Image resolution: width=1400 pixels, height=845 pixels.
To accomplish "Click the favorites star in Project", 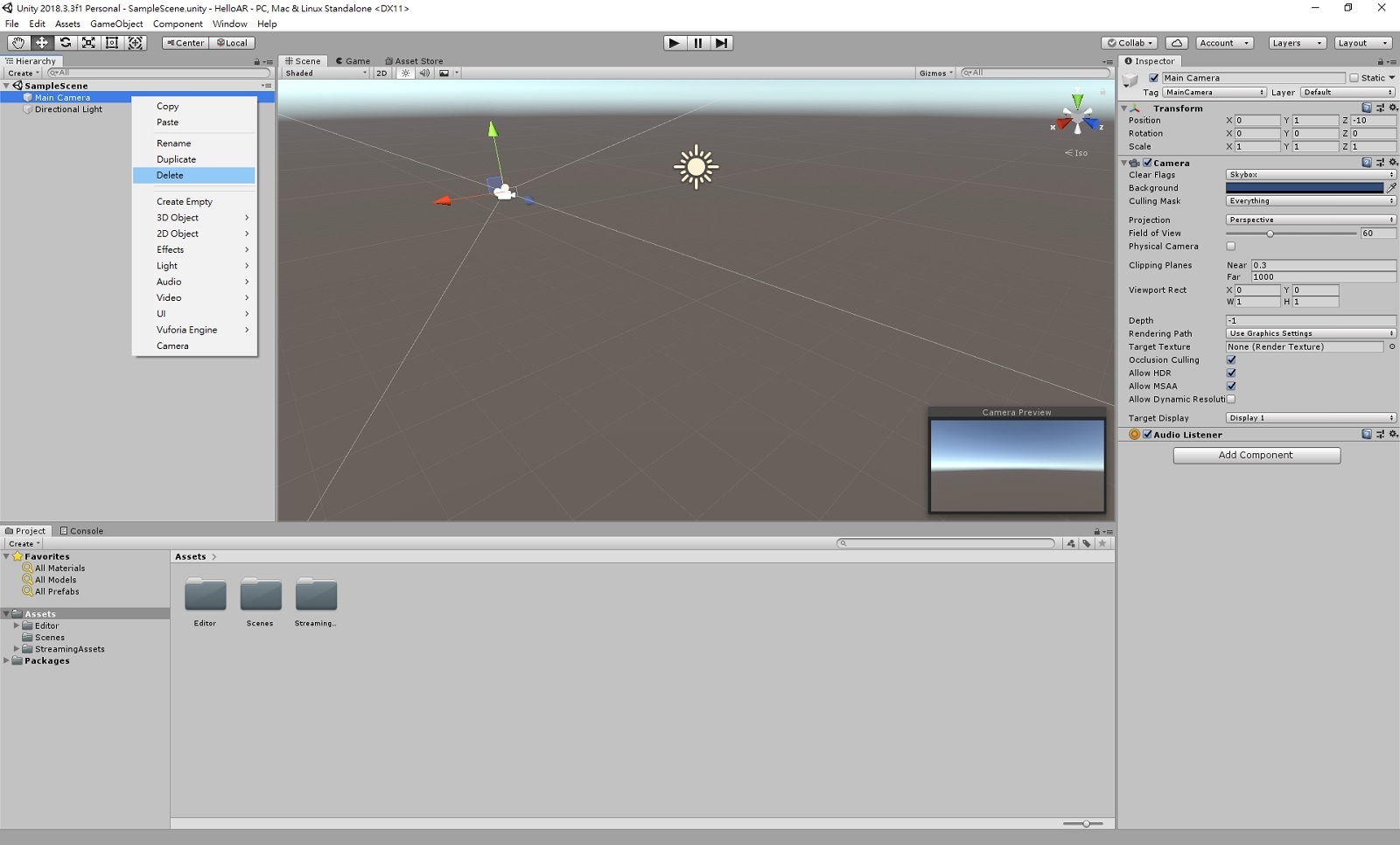I will [x=1102, y=543].
